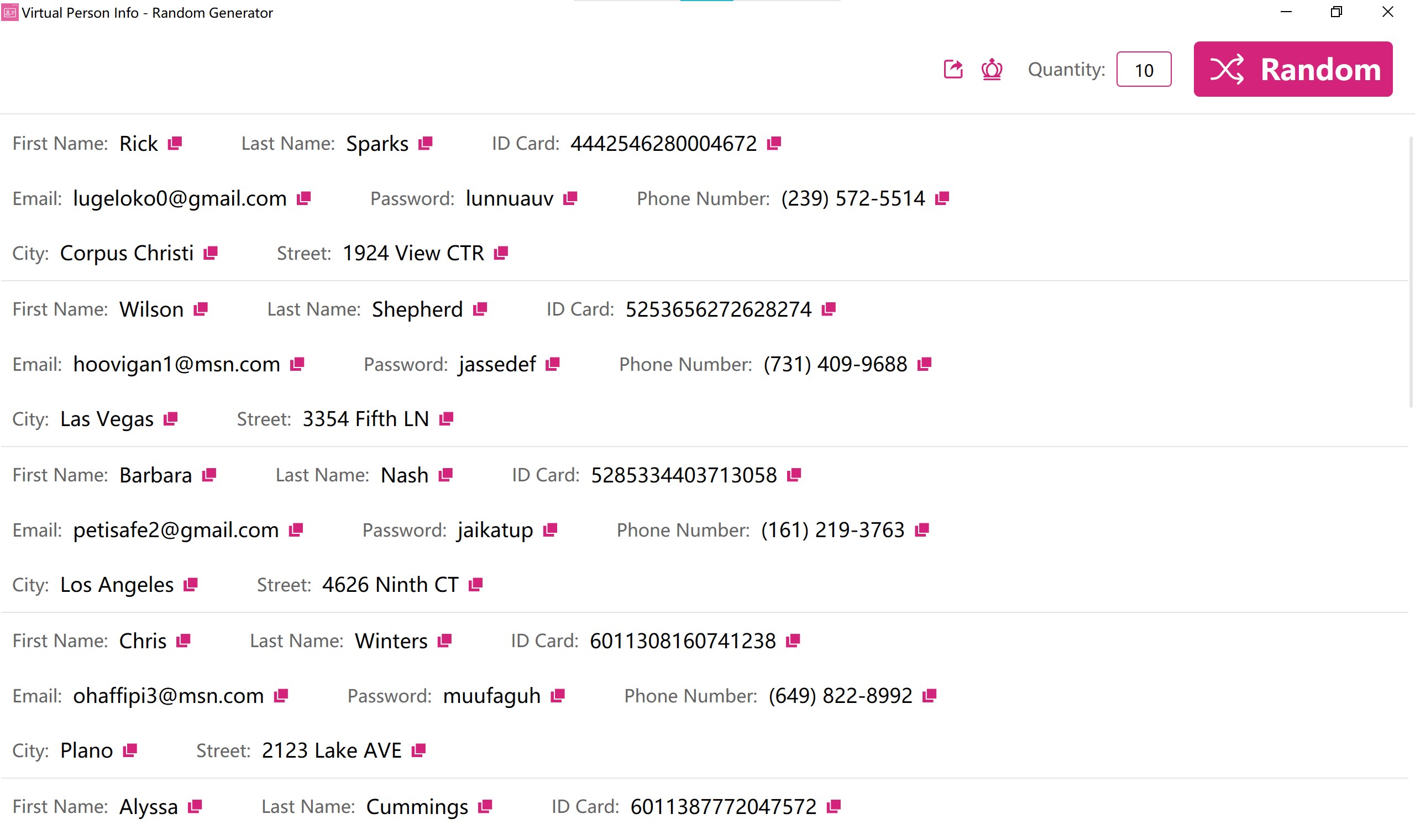
Task: Copy phone number (731) 409-9688
Action: click(x=924, y=364)
